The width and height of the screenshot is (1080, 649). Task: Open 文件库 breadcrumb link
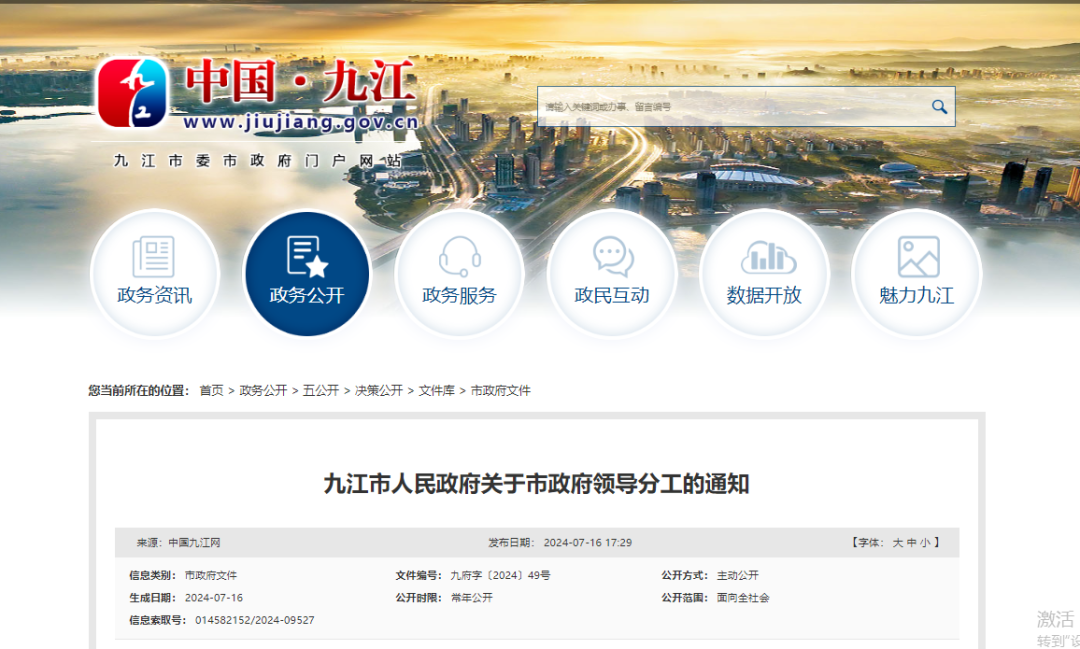point(437,391)
